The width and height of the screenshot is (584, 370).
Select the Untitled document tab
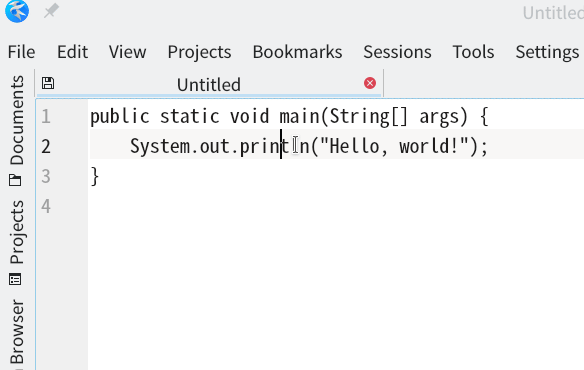(x=209, y=84)
